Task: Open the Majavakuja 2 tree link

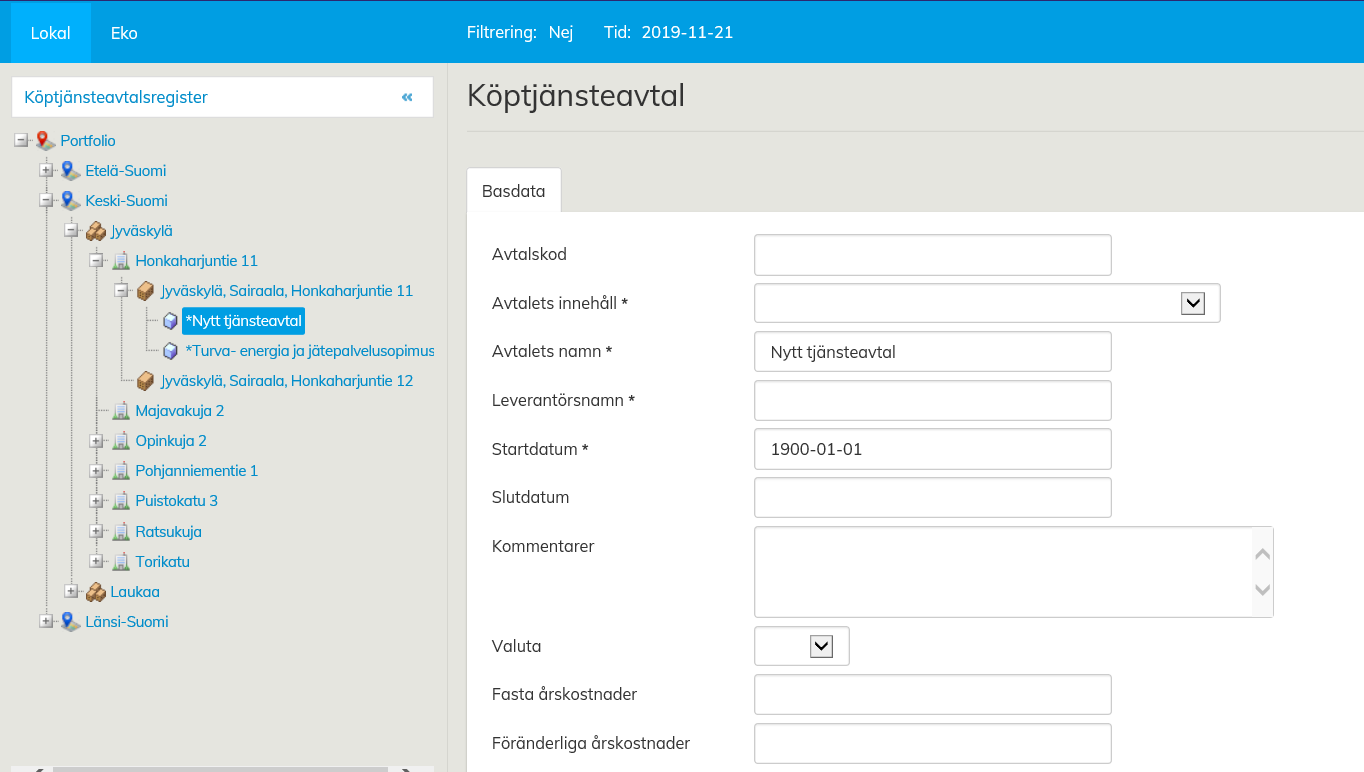Action: point(180,411)
